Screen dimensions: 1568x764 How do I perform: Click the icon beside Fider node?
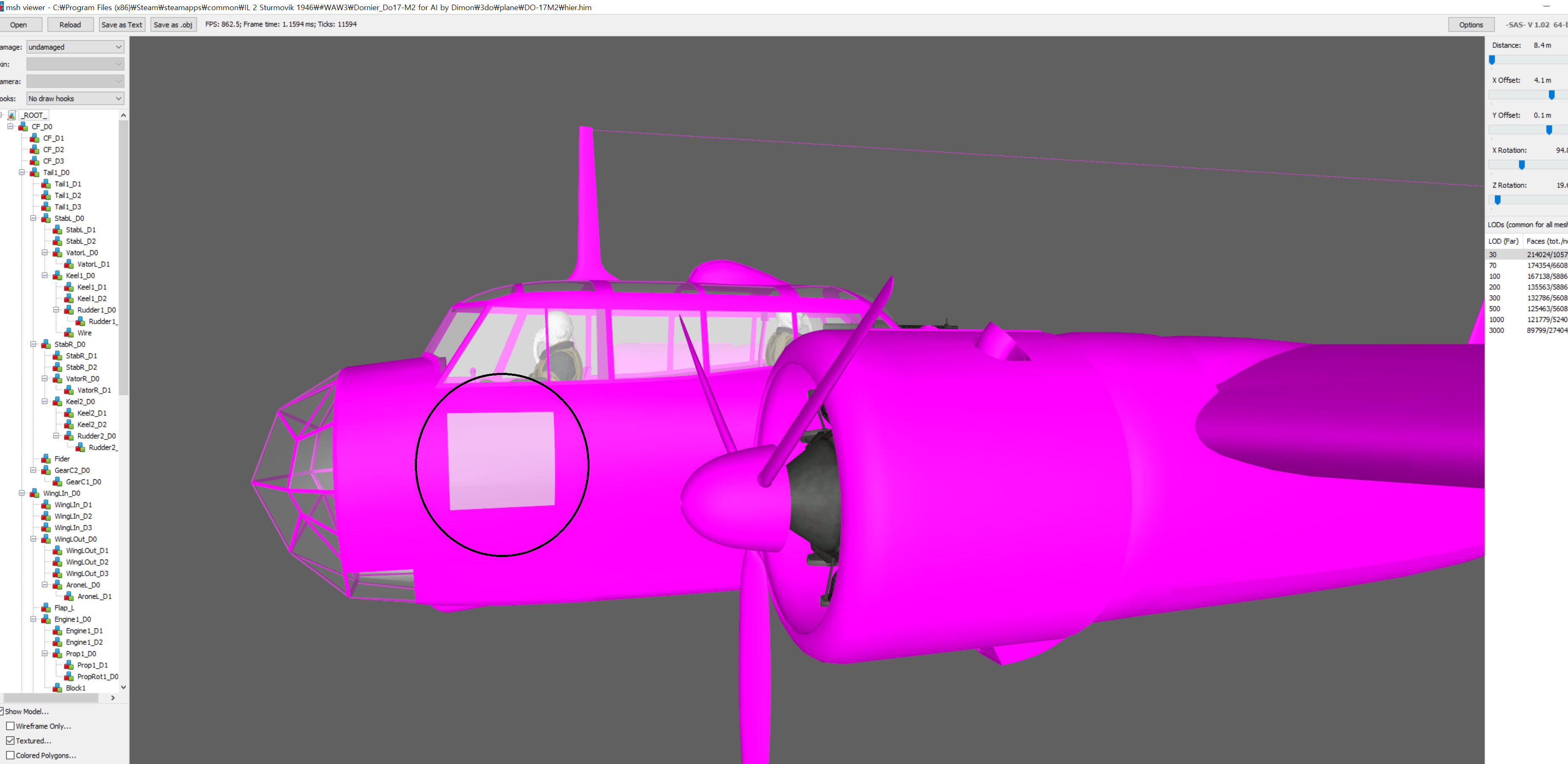click(46, 459)
